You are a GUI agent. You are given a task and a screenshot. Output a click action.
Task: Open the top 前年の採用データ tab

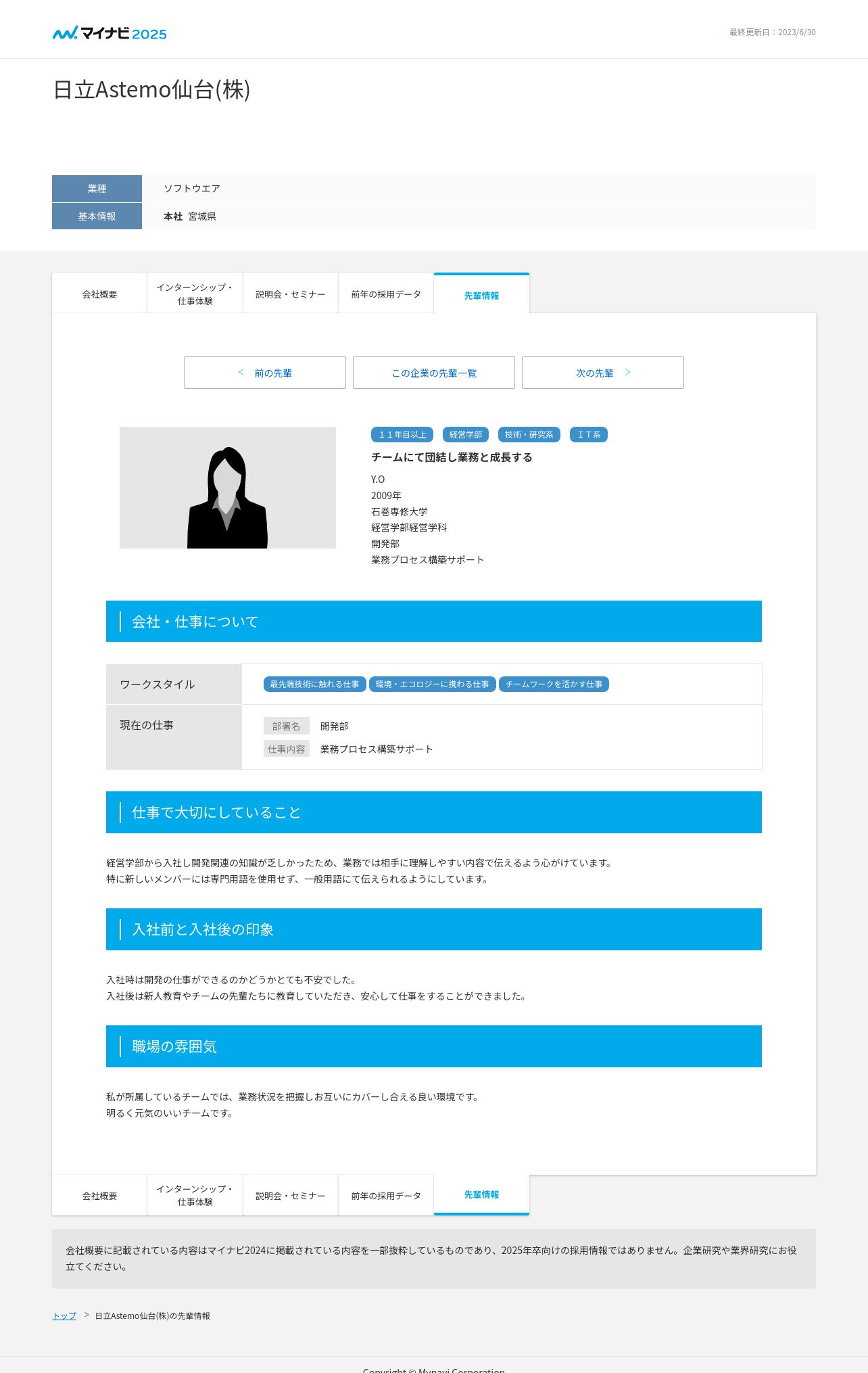[x=386, y=294]
